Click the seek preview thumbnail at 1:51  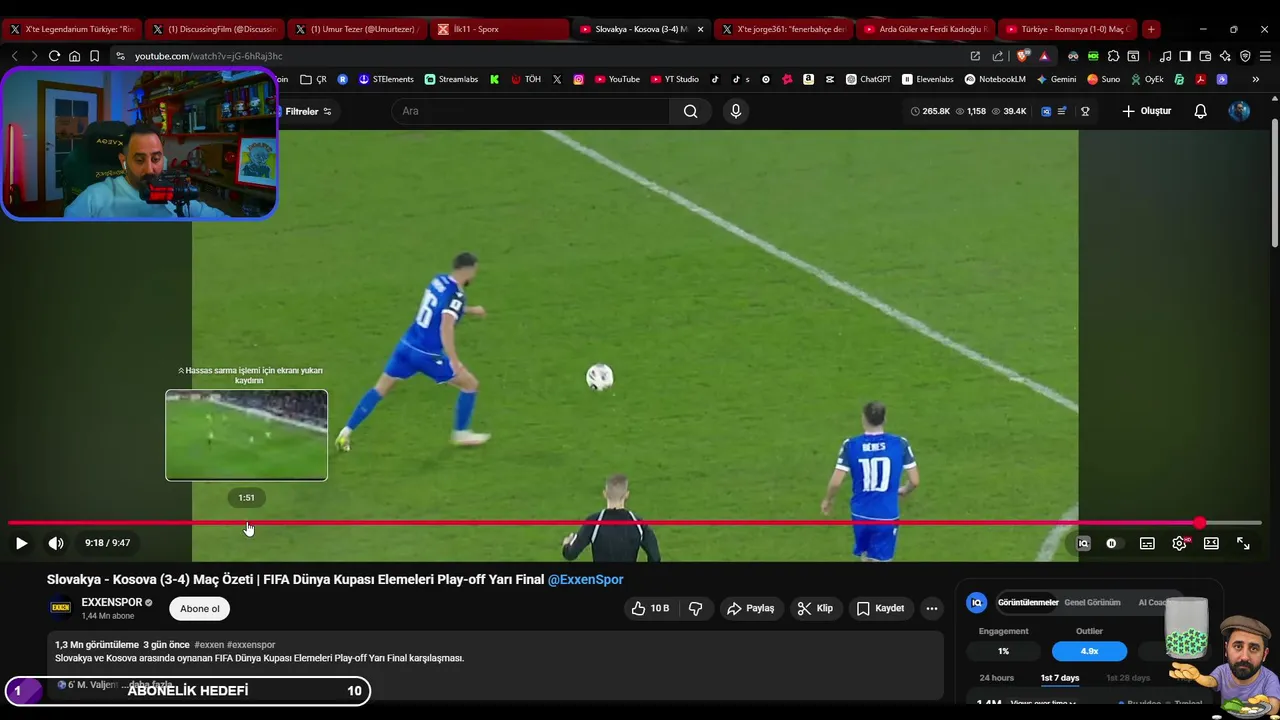tap(246, 435)
